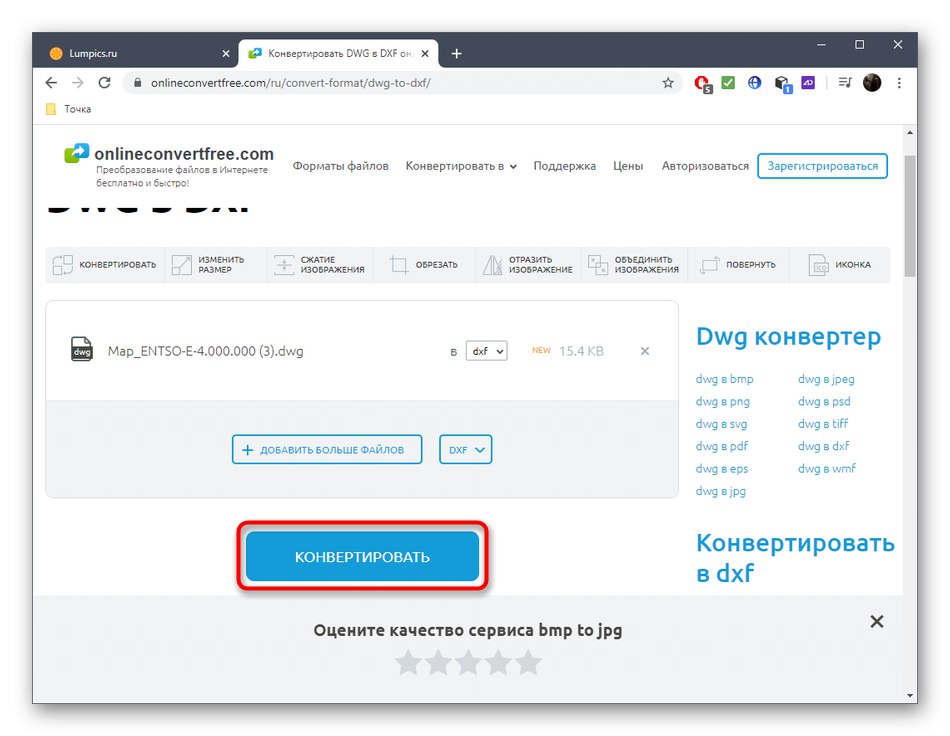Open the red extension icon with badge 5
Image resolution: width=950 pixels, height=736 pixels.
click(703, 83)
